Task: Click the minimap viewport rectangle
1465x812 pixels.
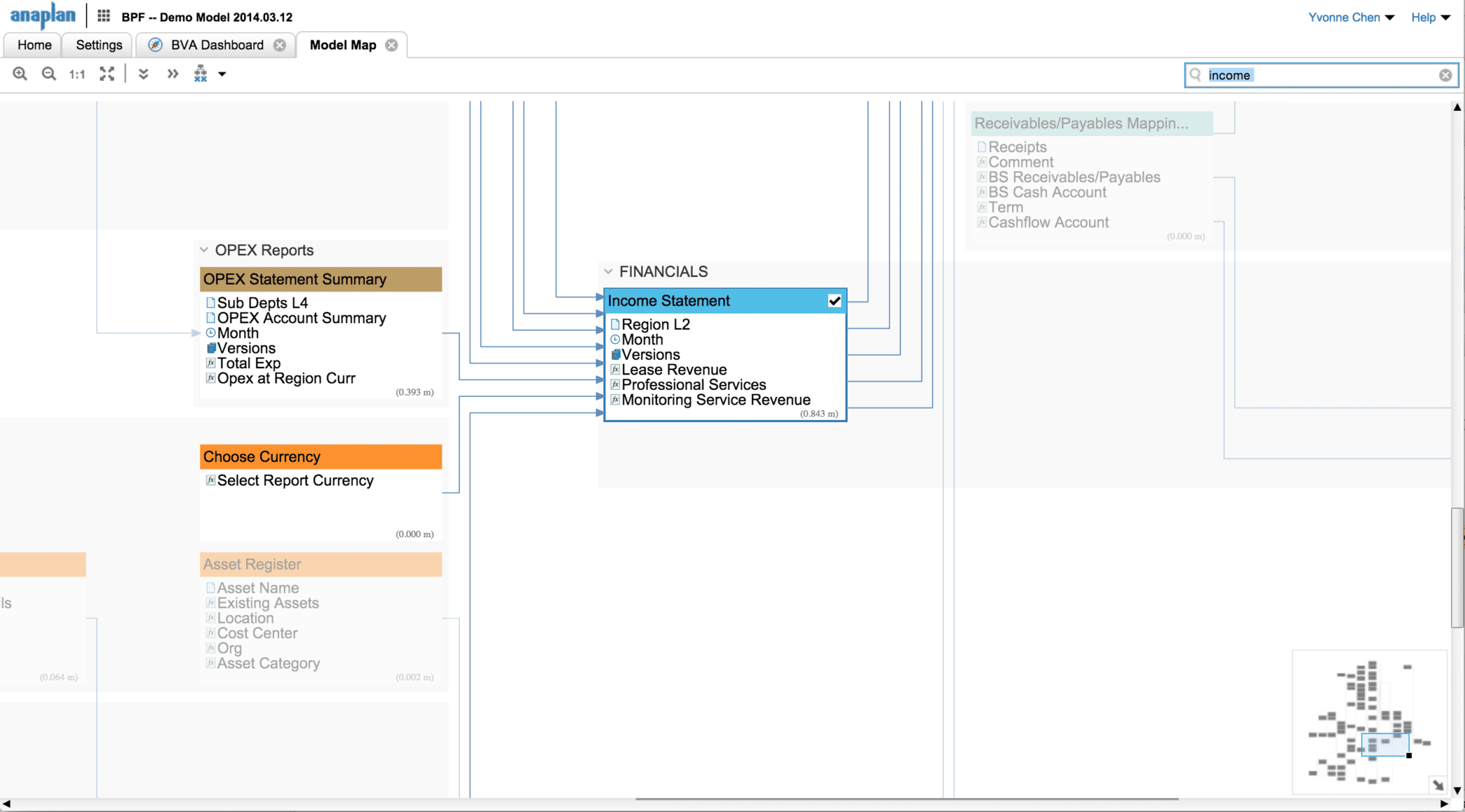Action: 1385,744
